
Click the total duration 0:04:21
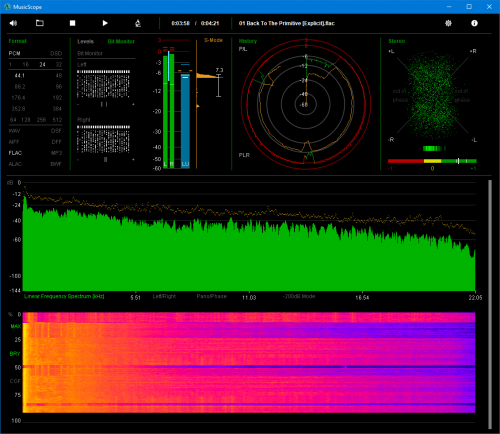[x=210, y=23]
